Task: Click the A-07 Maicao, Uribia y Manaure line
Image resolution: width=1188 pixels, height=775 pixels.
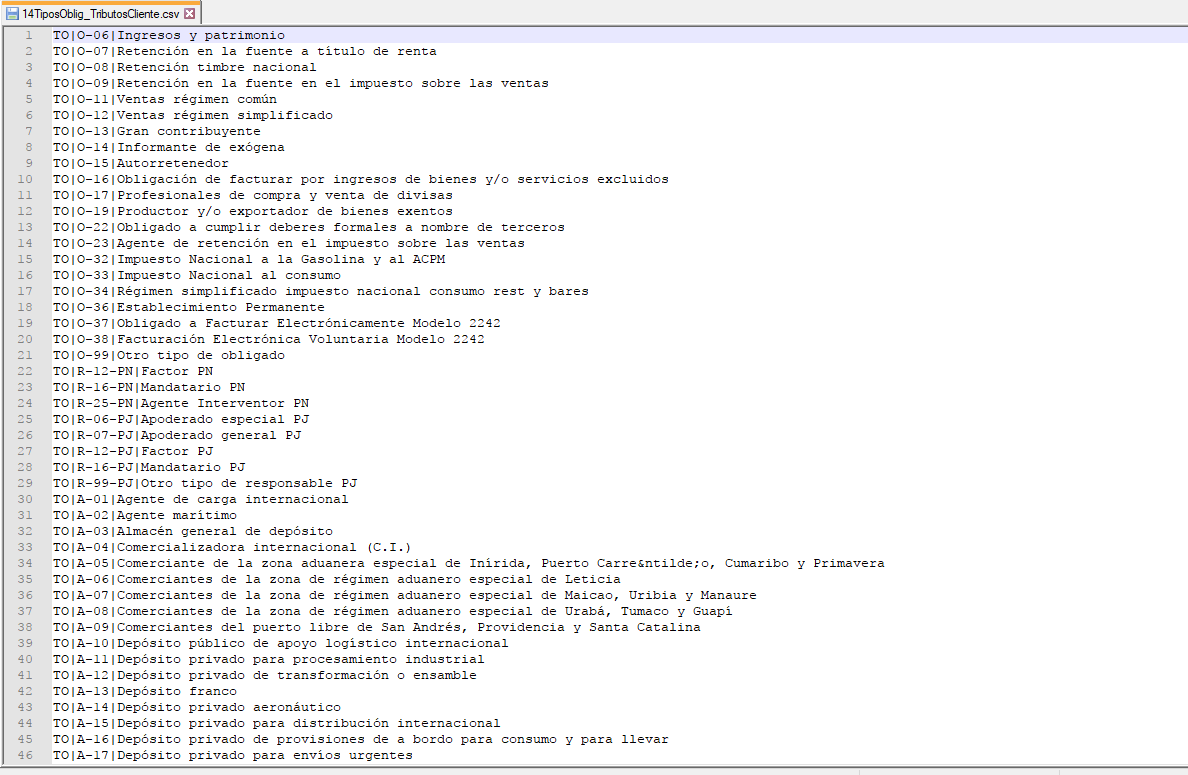Action: pyautogui.click(x=405, y=595)
